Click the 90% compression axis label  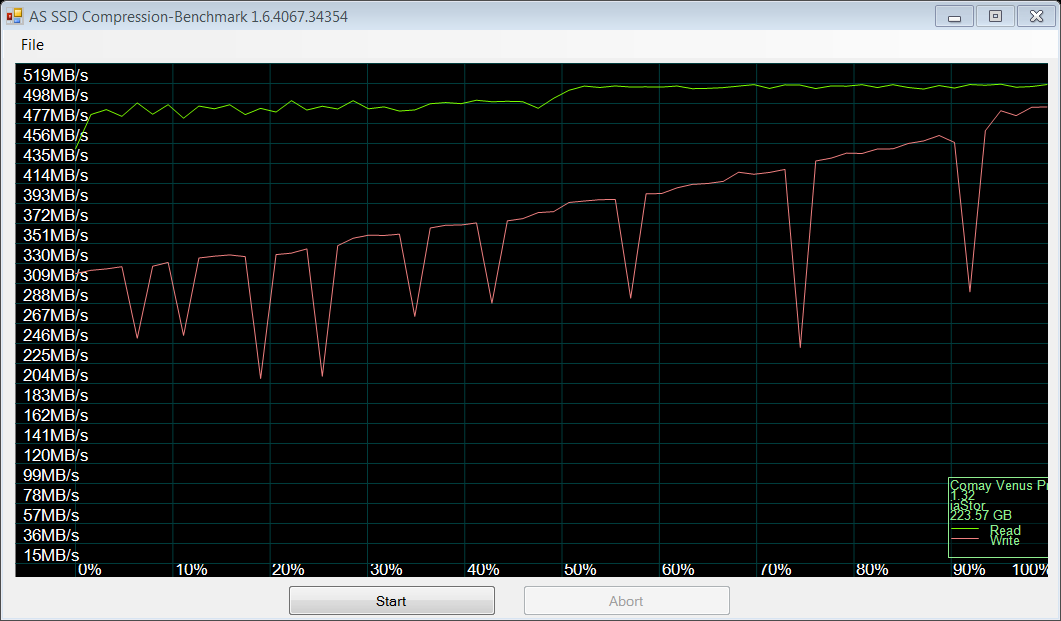969,570
